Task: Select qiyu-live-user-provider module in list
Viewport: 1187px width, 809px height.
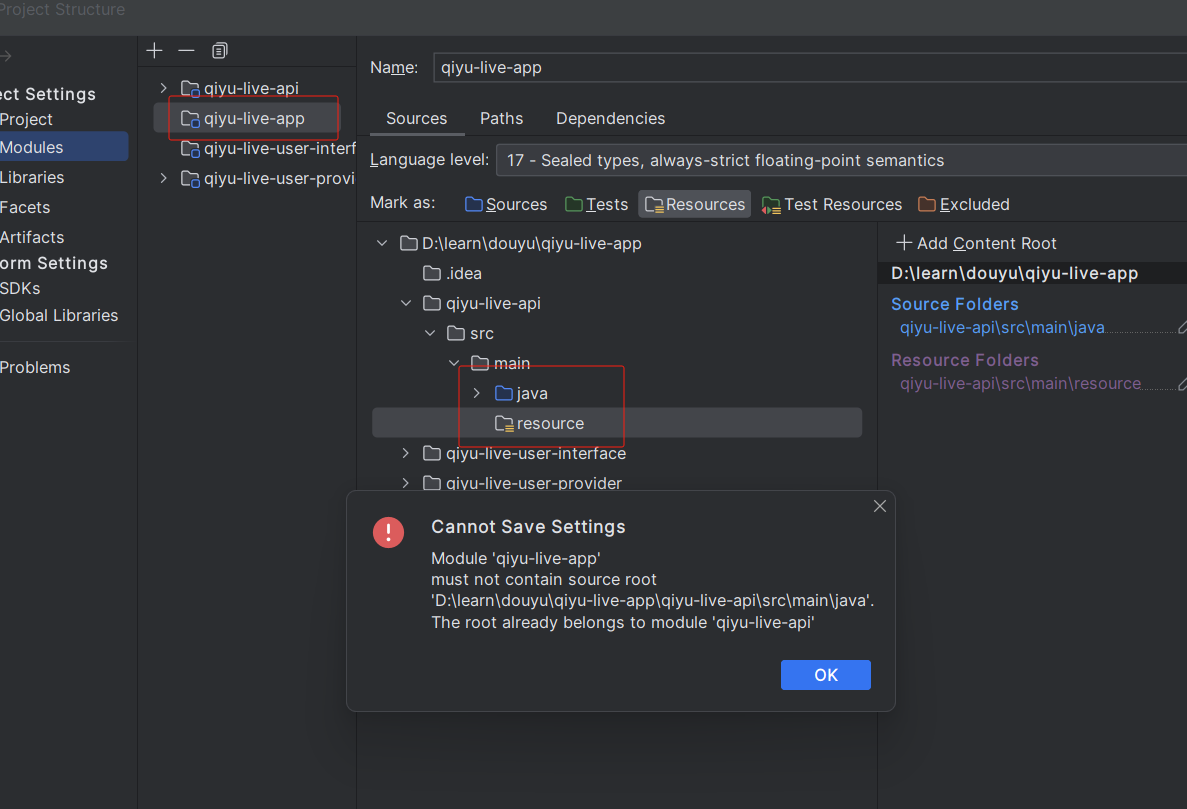Action: (268, 179)
